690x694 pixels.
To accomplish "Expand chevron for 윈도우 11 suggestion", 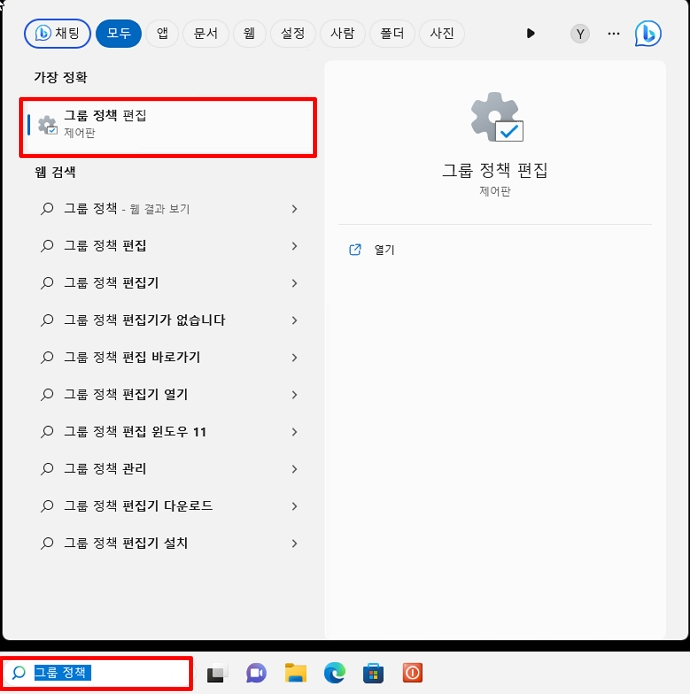I will [x=294, y=432].
